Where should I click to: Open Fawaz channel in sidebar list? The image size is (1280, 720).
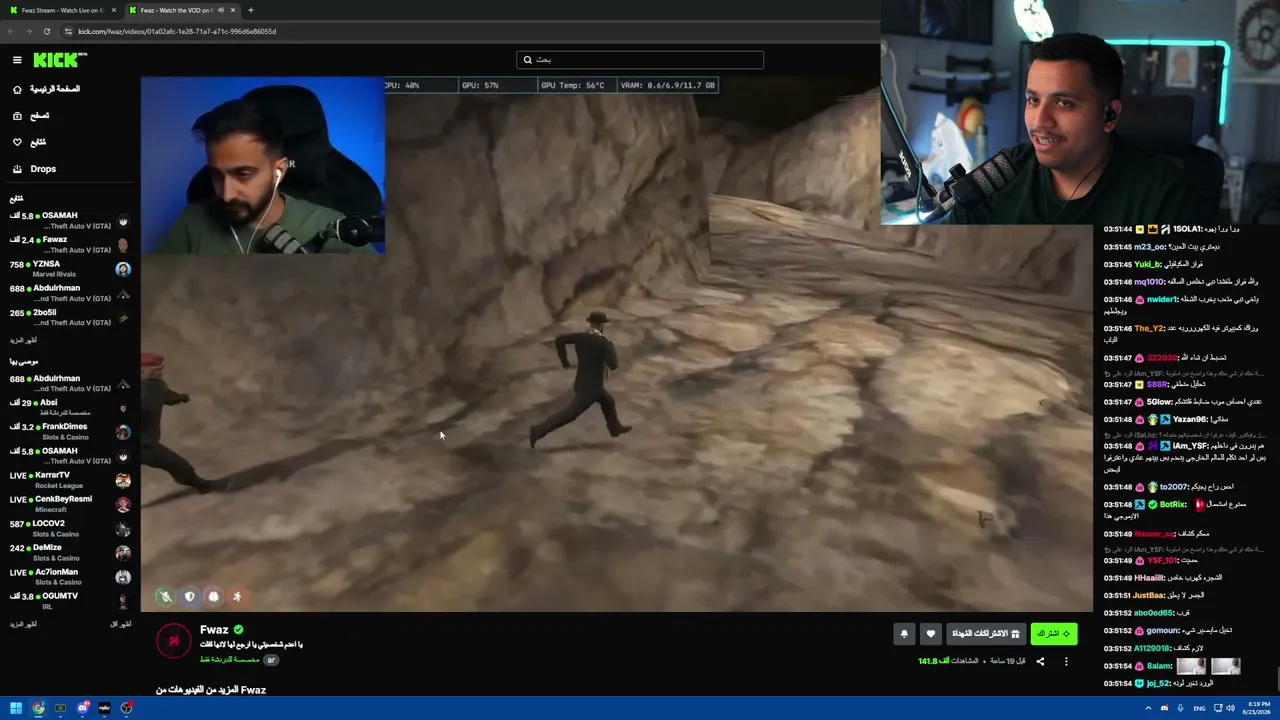(70, 245)
